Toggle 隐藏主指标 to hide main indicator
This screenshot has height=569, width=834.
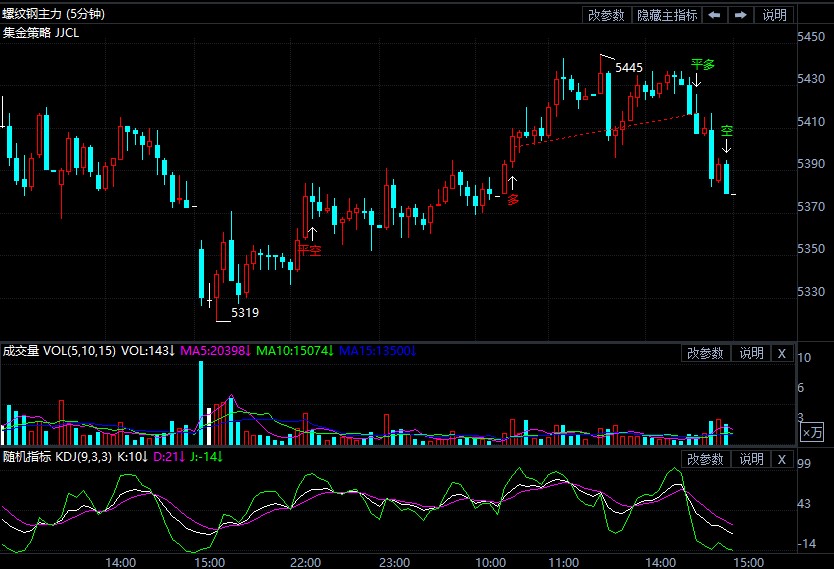[x=668, y=15]
